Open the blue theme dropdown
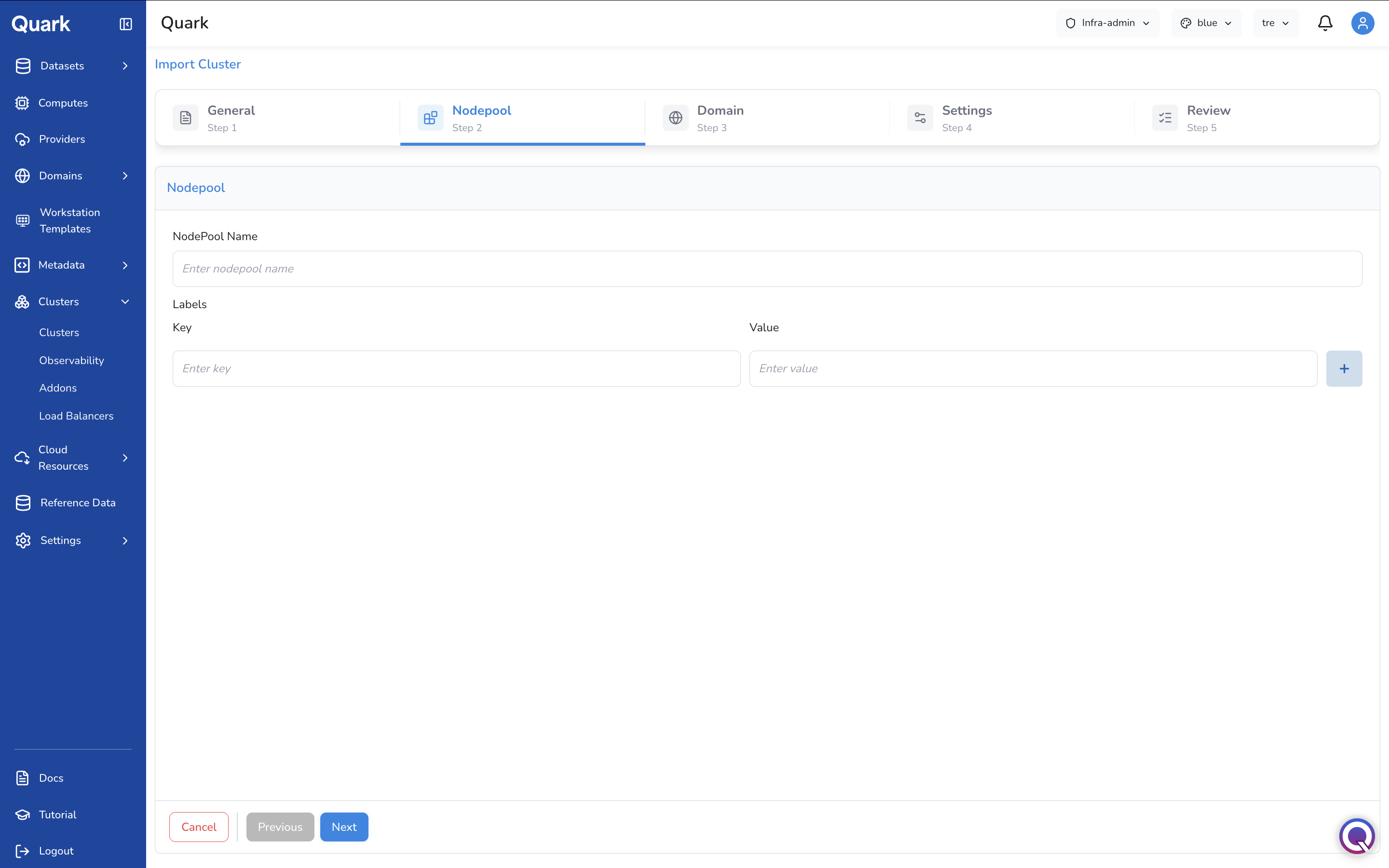The image size is (1389, 868). (x=1207, y=23)
